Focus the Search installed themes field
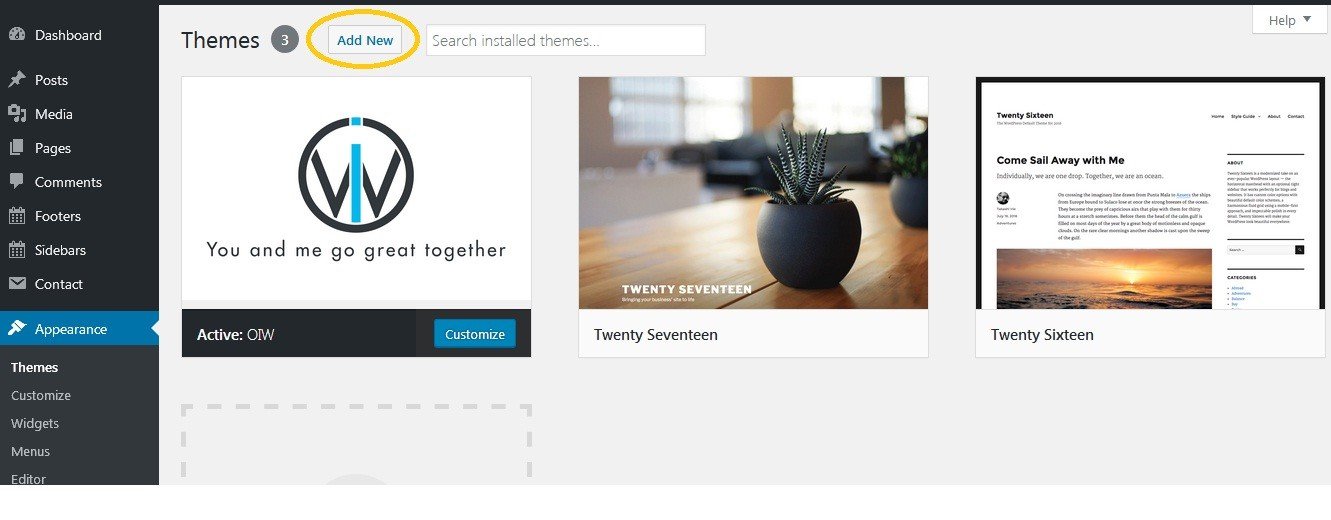1331x520 pixels. (566, 40)
